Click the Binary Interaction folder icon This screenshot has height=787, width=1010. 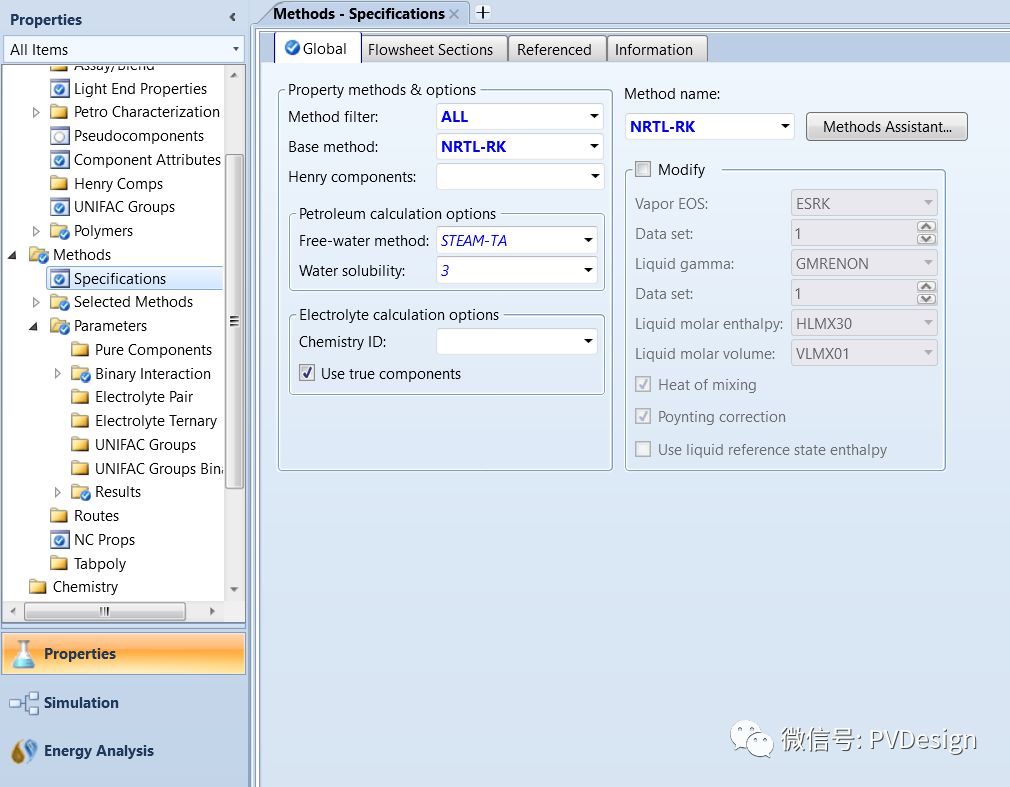point(80,373)
